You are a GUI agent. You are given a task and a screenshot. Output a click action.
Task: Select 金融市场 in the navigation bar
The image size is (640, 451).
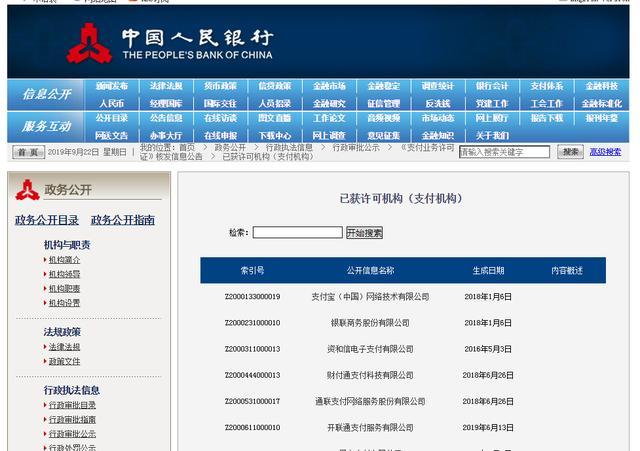(x=329, y=87)
